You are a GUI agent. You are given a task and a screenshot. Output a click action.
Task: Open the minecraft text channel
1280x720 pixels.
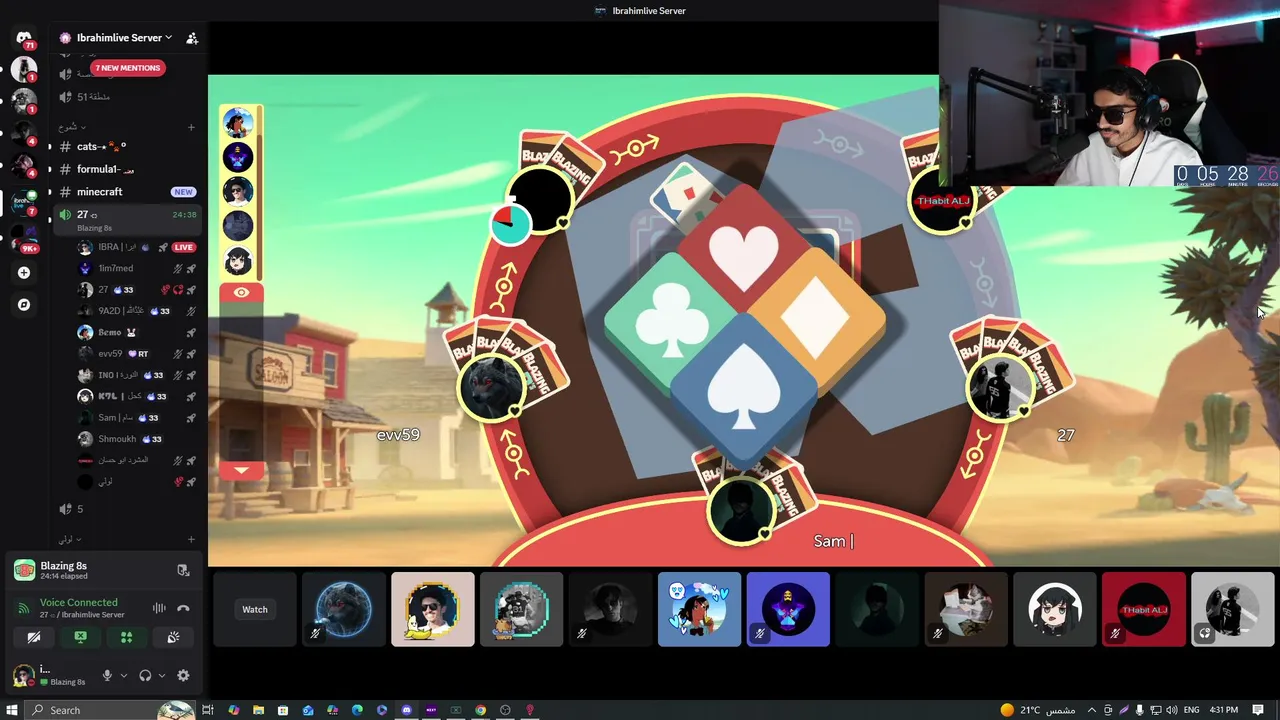[x=127, y=192]
